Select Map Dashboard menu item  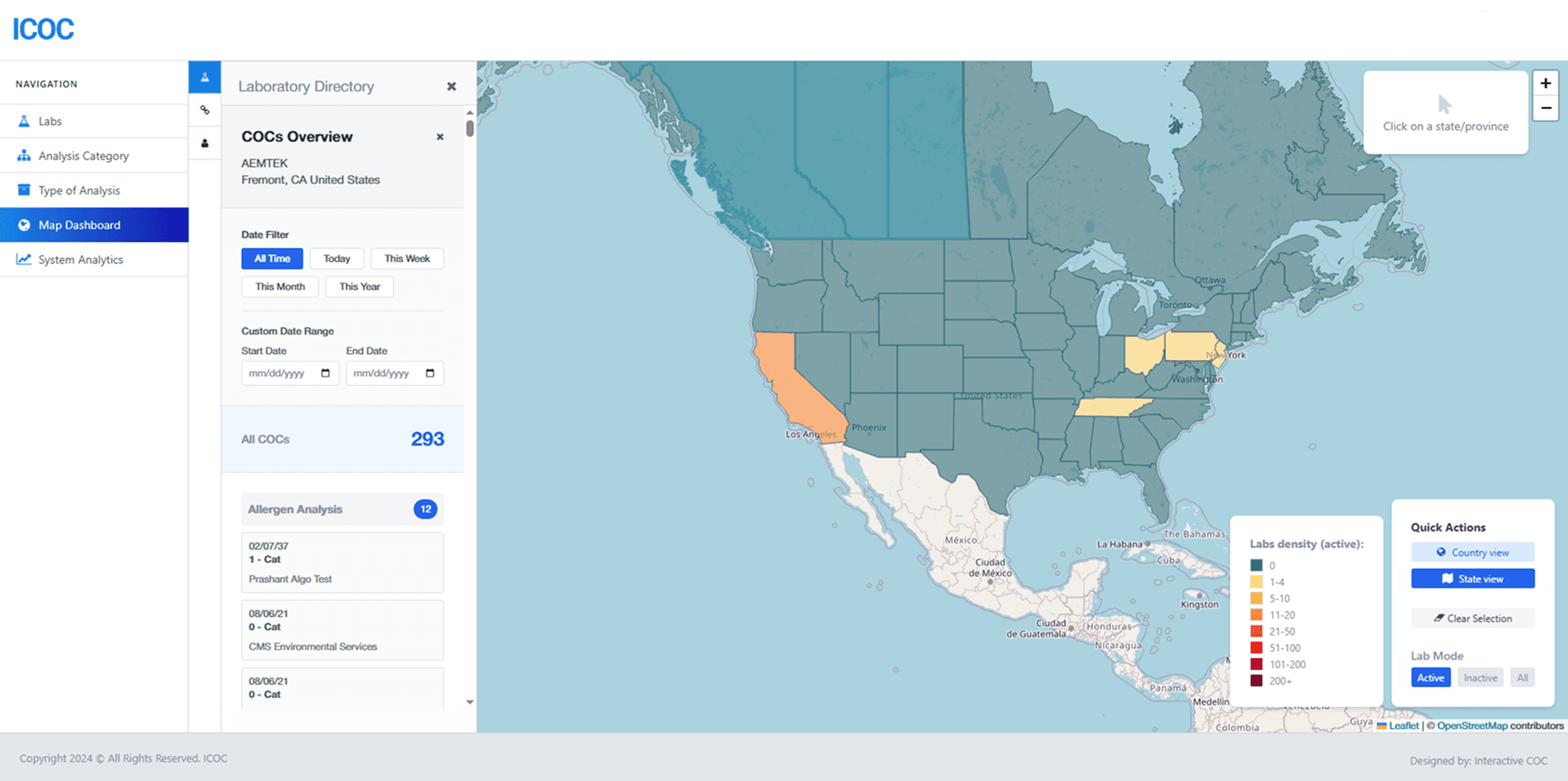point(94,225)
